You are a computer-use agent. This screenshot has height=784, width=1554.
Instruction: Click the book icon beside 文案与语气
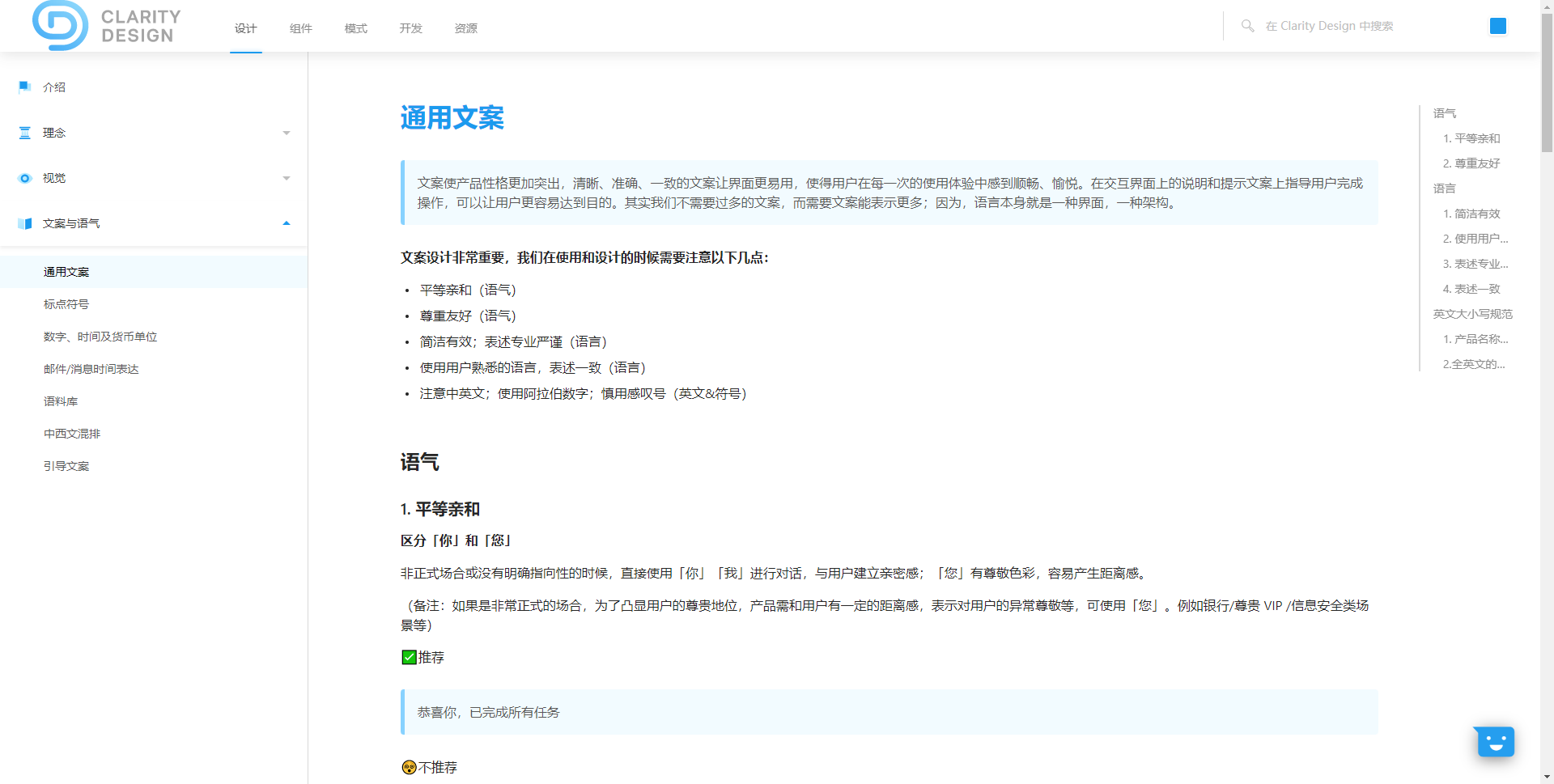[x=25, y=223]
